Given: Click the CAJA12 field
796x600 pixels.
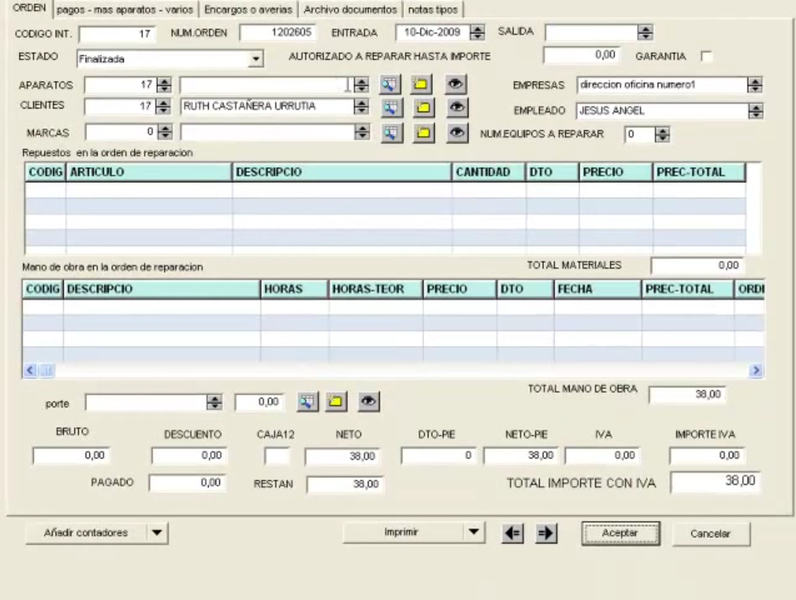Looking at the screenshot, I should (x=277, y=456).
